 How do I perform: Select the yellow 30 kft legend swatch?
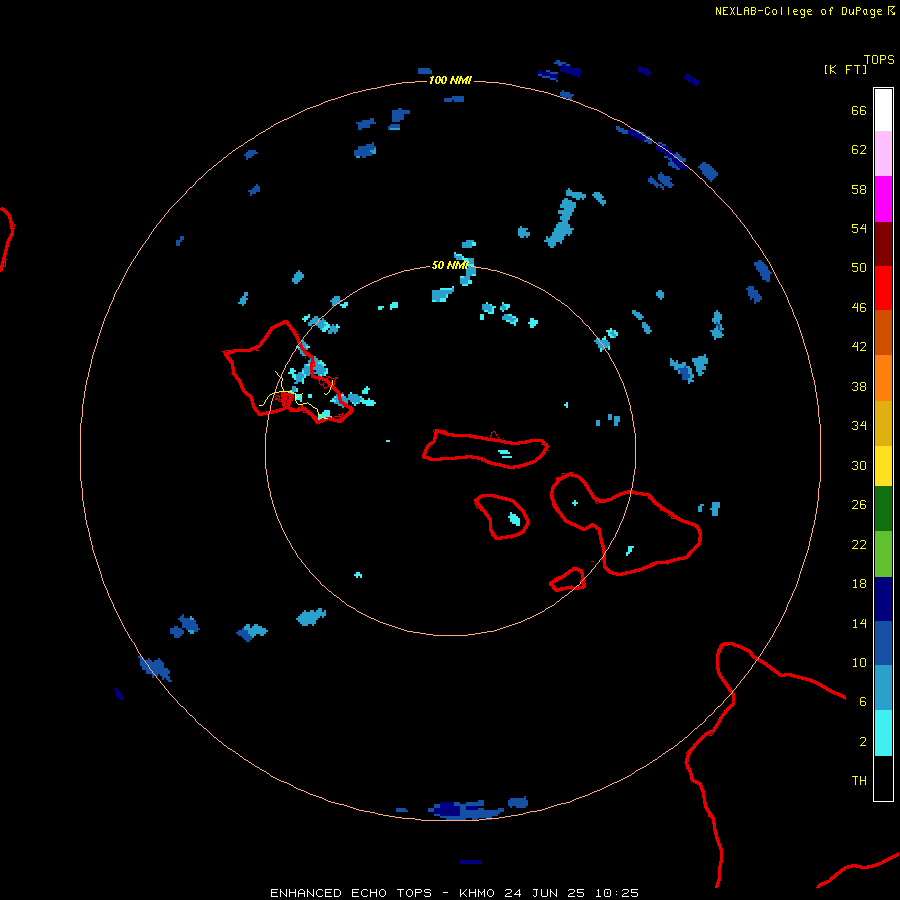click(x=883, y=466)
